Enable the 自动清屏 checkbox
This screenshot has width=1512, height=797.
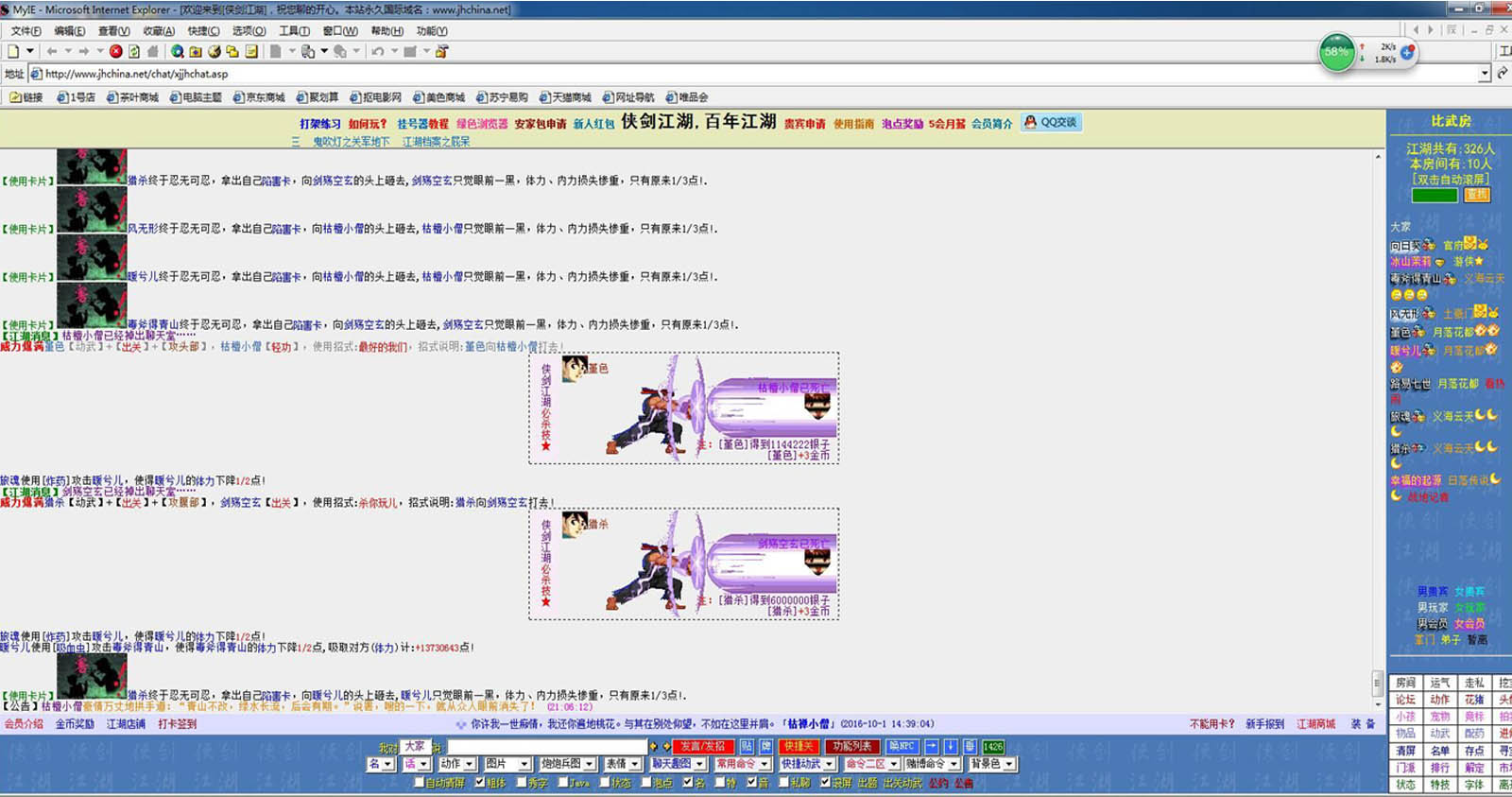point(419,782)
